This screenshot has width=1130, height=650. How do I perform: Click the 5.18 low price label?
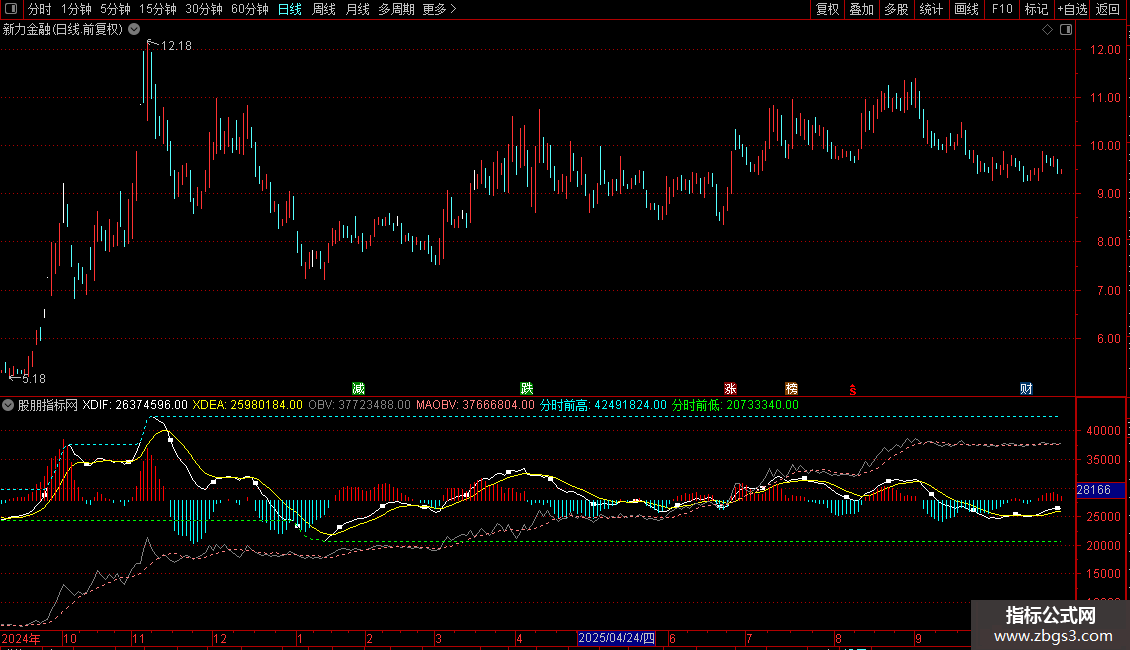[x=34, y=378]
